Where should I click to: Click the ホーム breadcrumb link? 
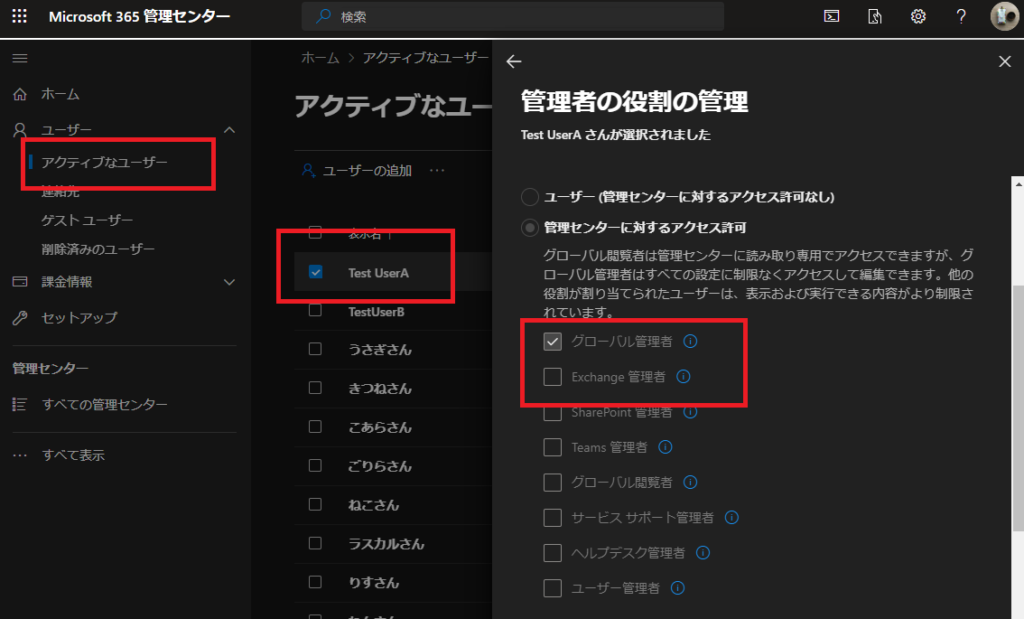click(320, 58)
